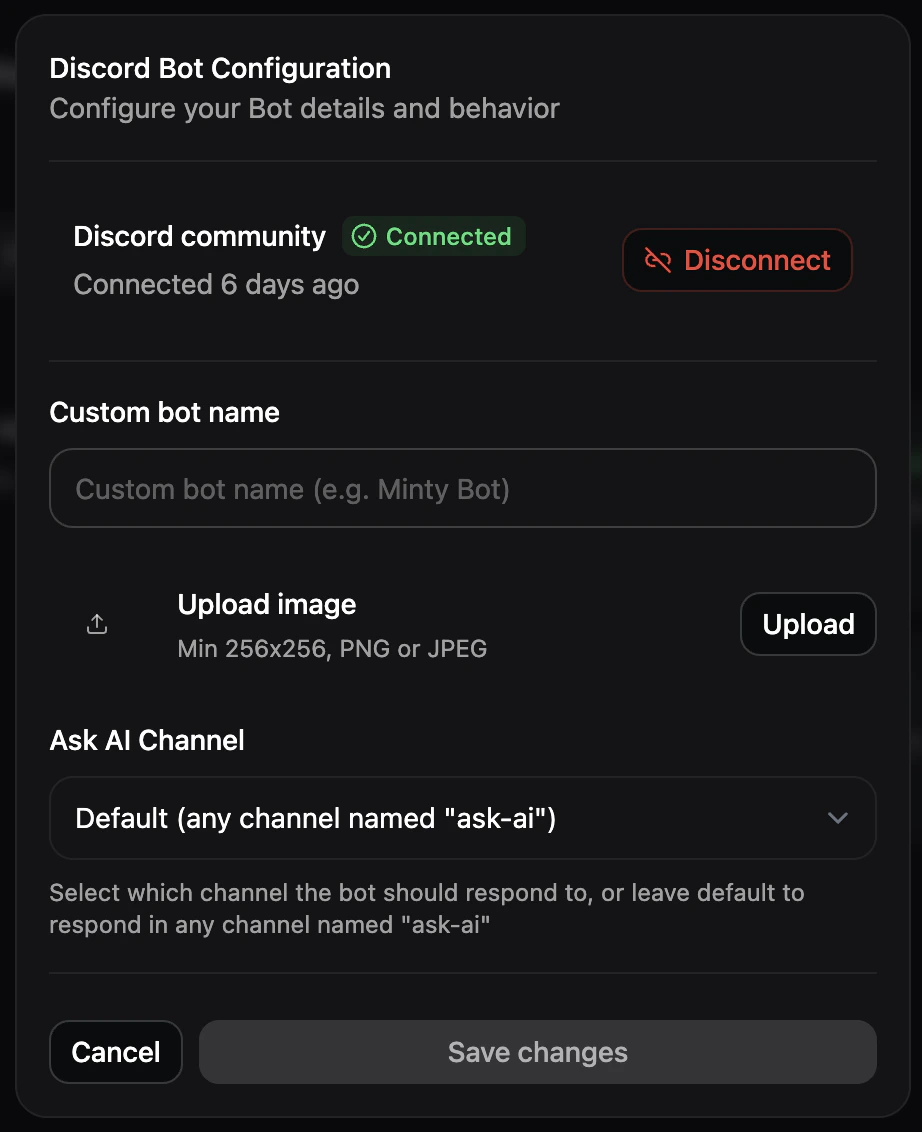Click the upload tray icon beside Upload image

[96, 623]
